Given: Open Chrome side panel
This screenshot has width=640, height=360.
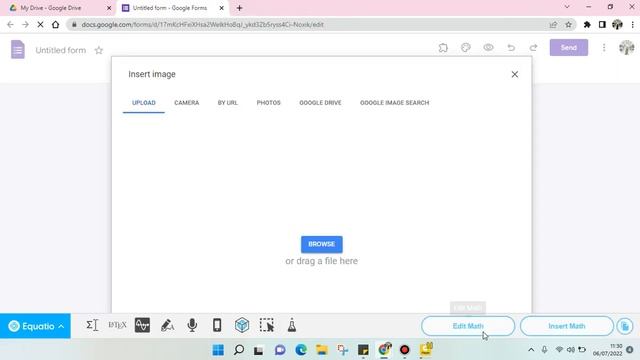Looking at the screenshot, I should pos(602,24).
